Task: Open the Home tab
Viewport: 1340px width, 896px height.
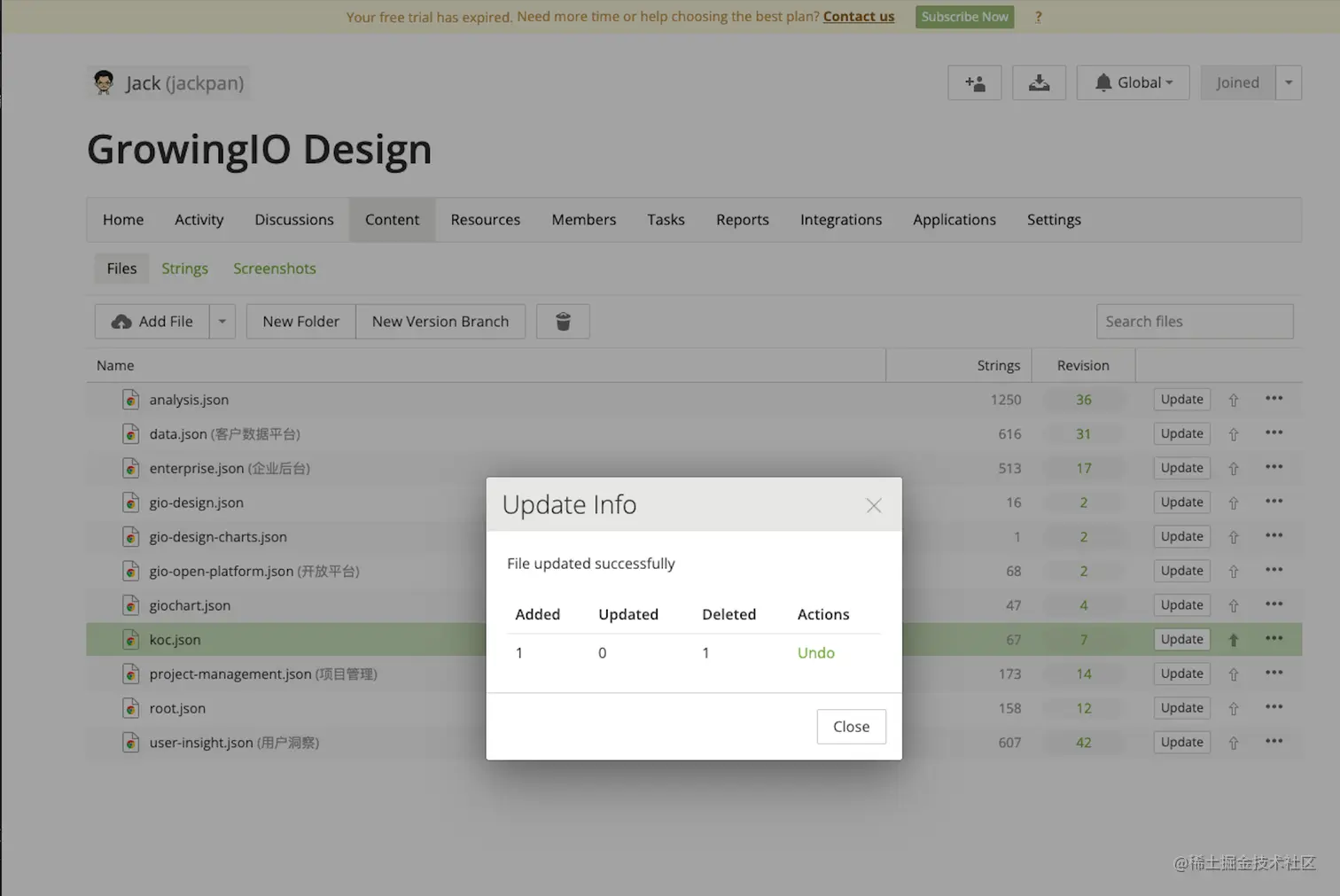Action: tap(123, 220)
